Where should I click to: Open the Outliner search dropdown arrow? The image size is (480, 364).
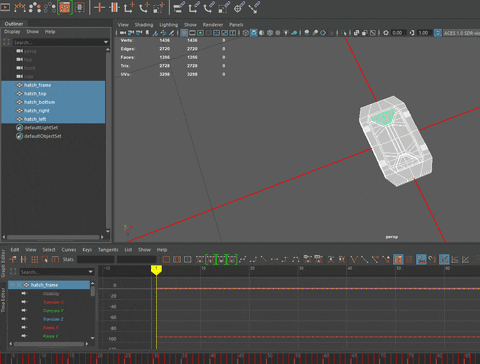[106, 42]
